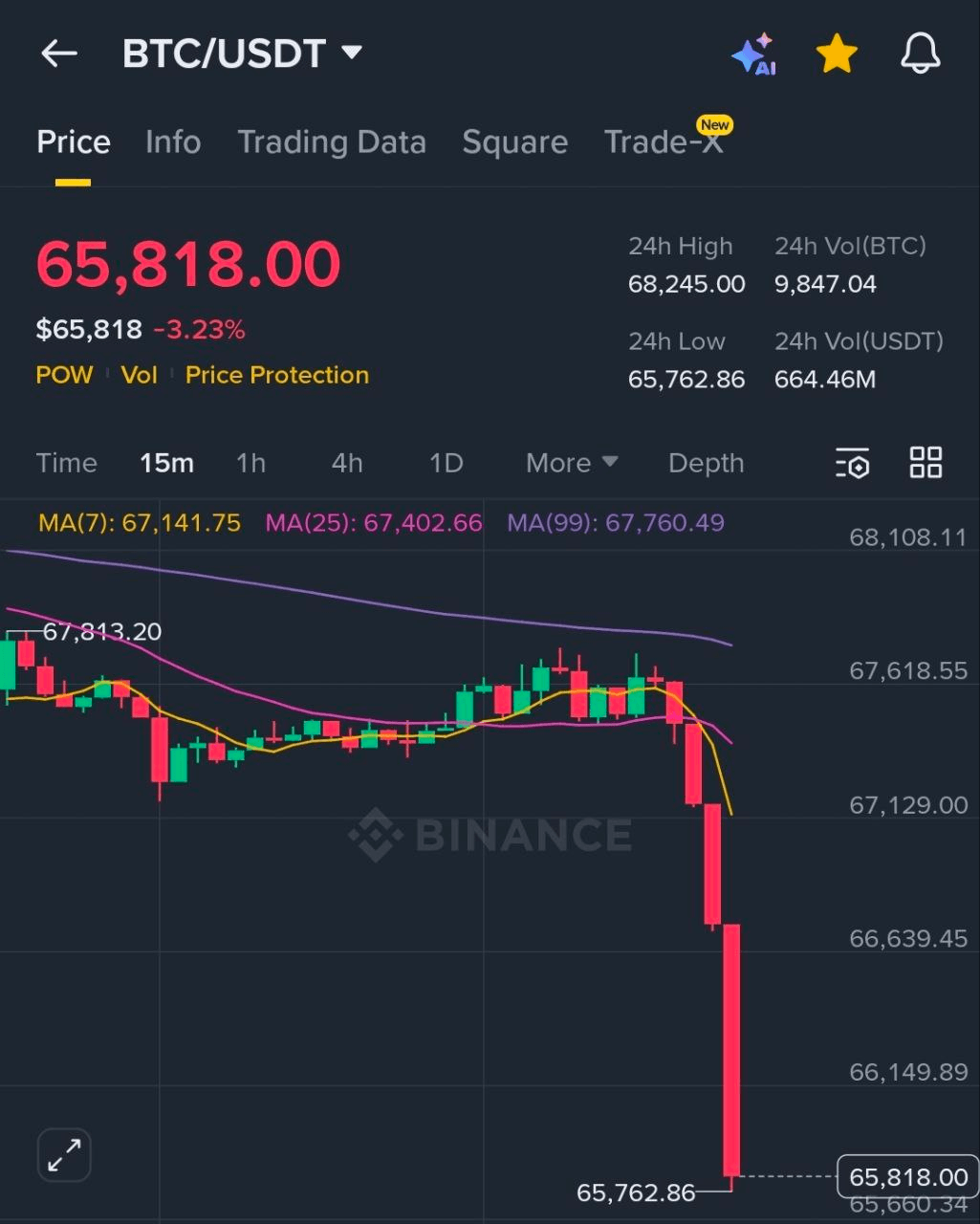Go to the Square tab
980x1224 pixels.
pos(514,142)
